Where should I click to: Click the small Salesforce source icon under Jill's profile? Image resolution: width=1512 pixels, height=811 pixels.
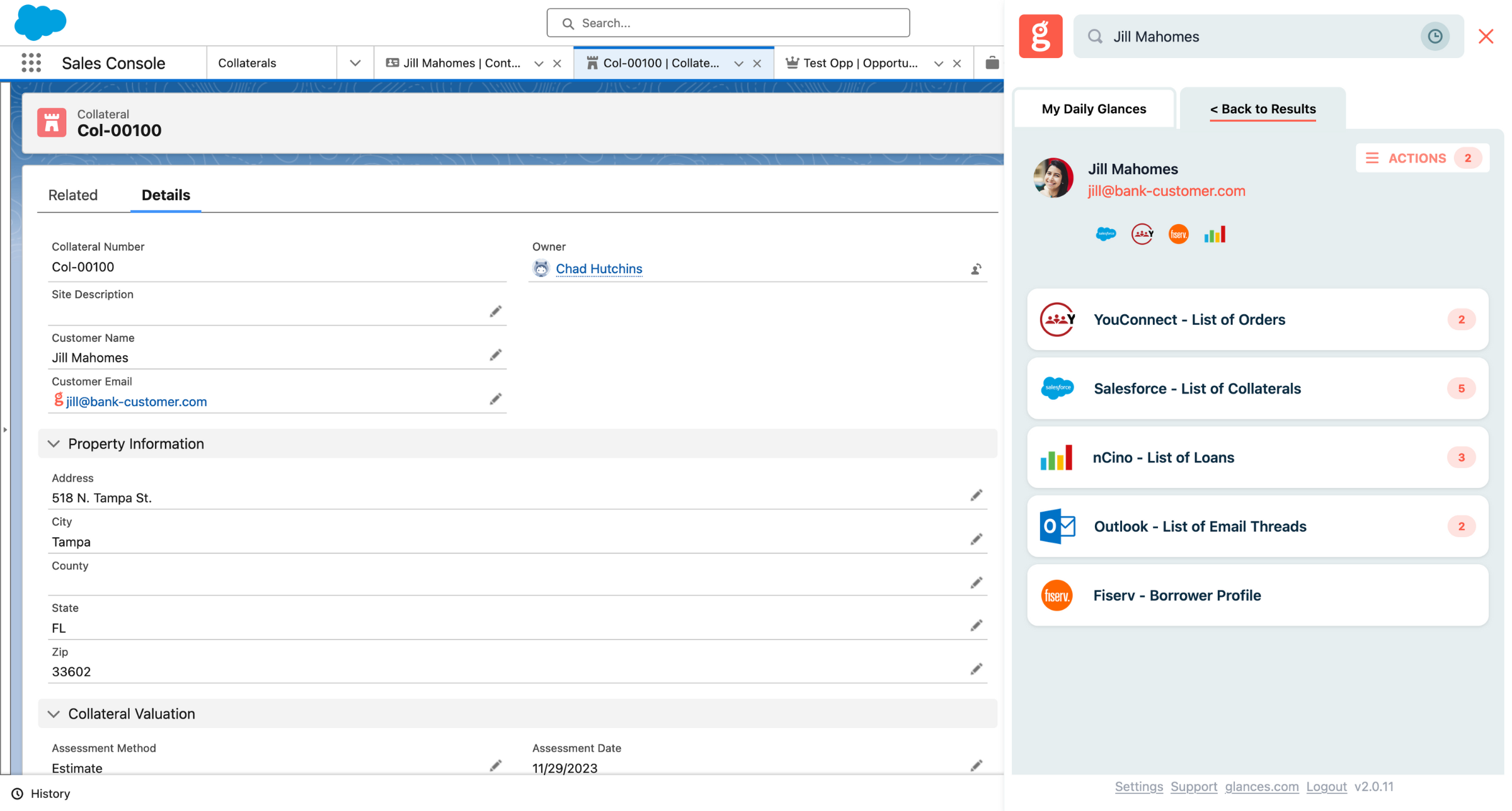pyautogui.click(x=1106, y=234)
